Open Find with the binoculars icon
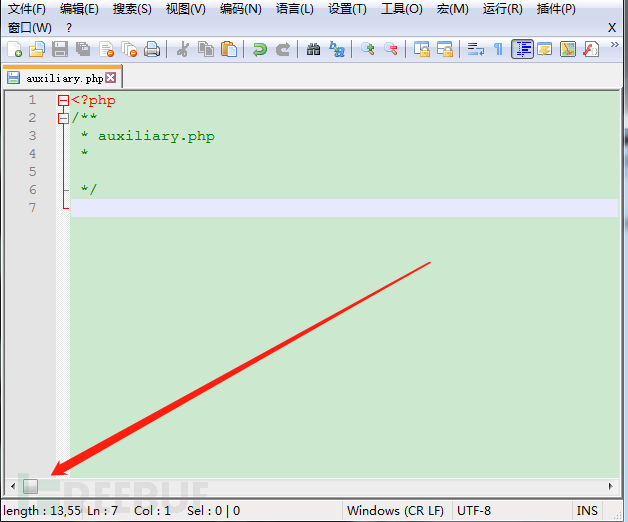The height and width of the screenshot is (522, 628). point(313,50)
